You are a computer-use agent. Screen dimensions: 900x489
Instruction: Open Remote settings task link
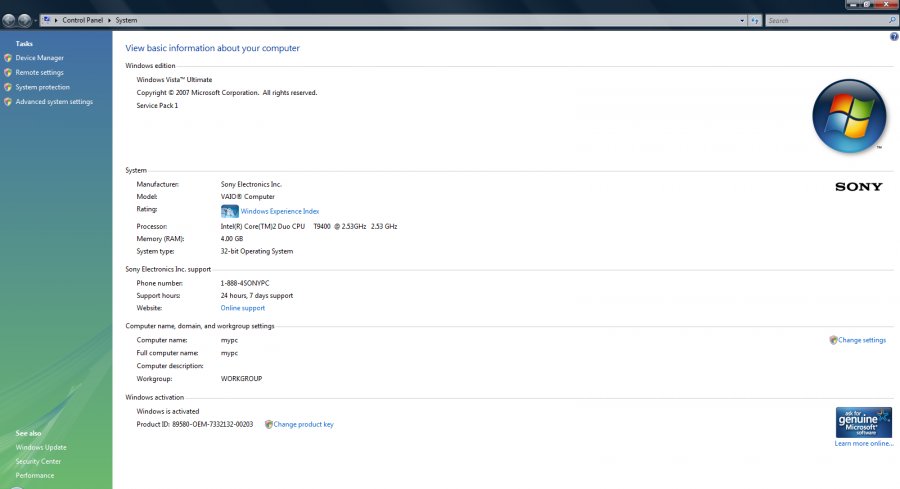point(40,72)
